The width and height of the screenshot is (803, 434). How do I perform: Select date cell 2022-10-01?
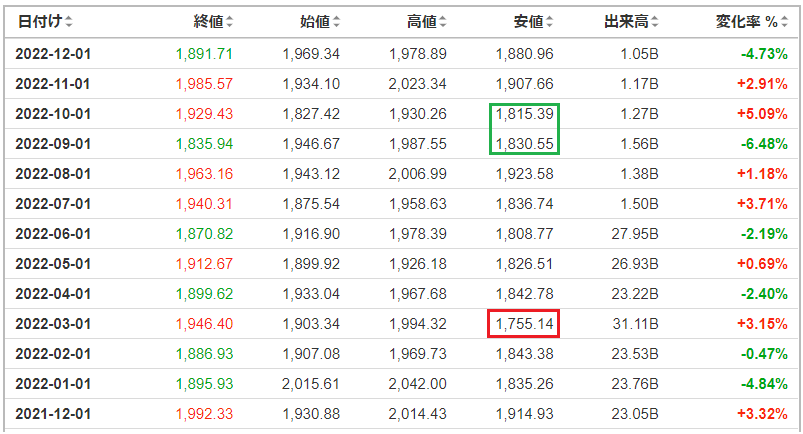click(x=53, y=114)
